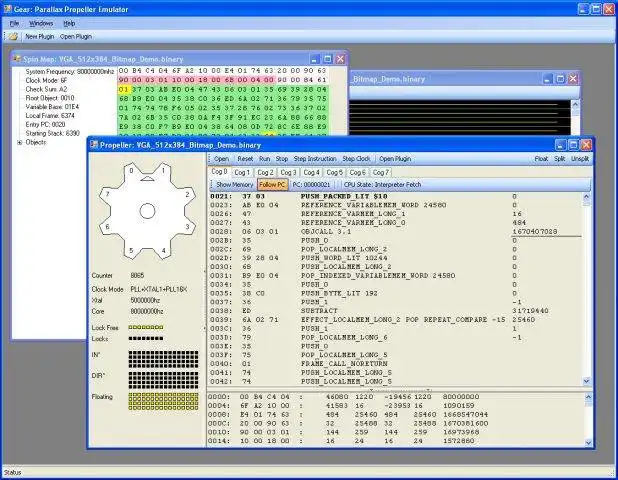Switch to Cog 7 tab
Viewport: 618px width, 480px height.
click(381, 172)
